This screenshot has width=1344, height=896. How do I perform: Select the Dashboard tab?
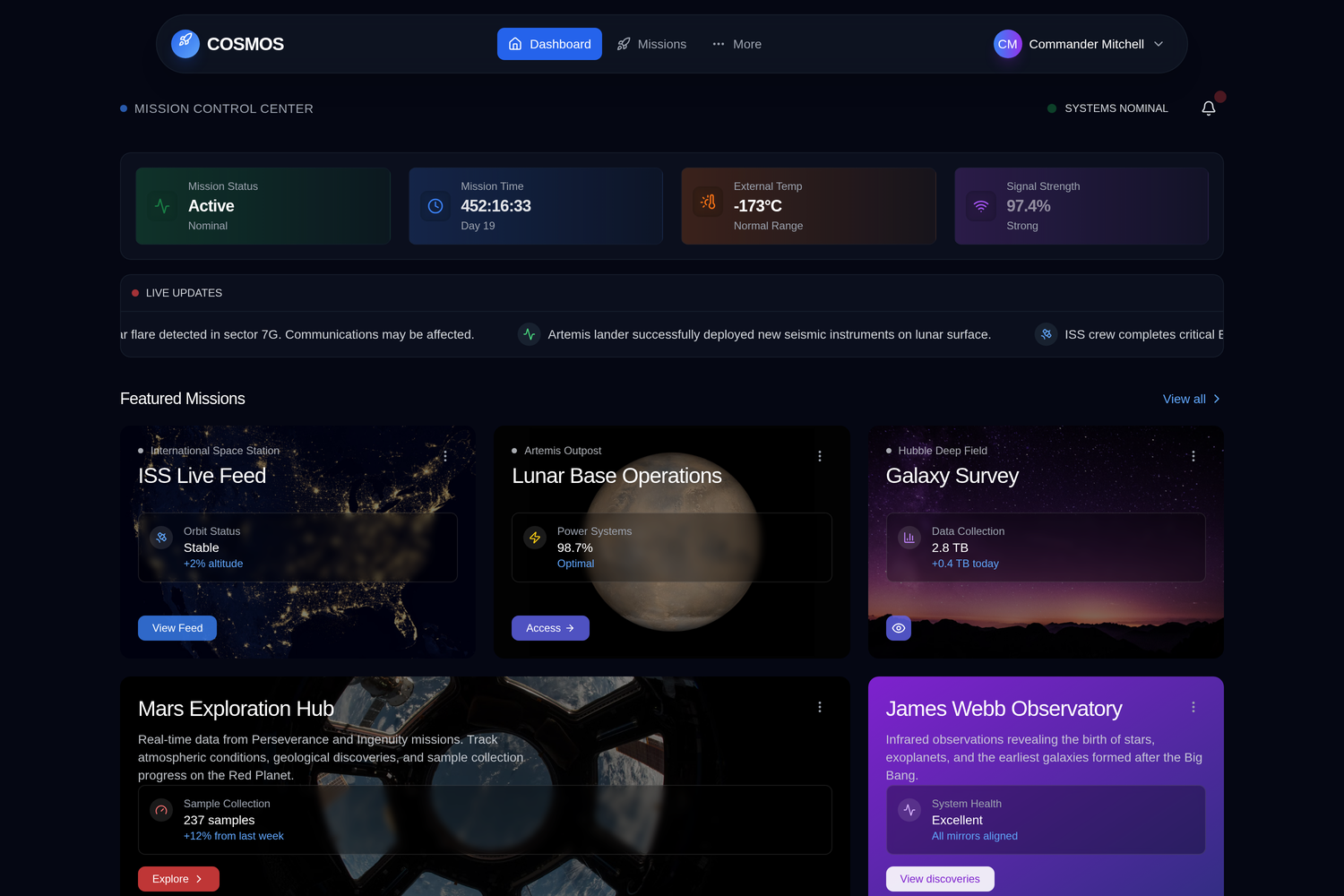click(549, 44)
